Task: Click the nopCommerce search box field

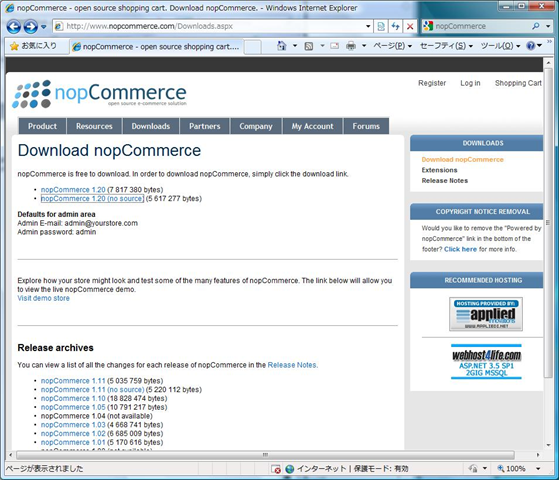Action: click(x=481, y=26)
